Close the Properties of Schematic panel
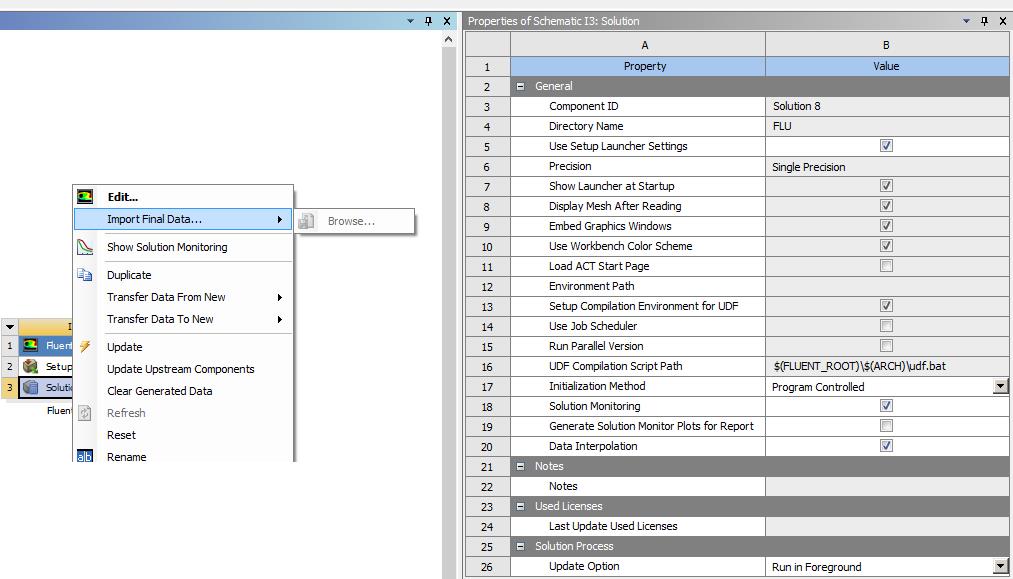The height and width of the screenshot is (579, 1013). coord(1002,21)
